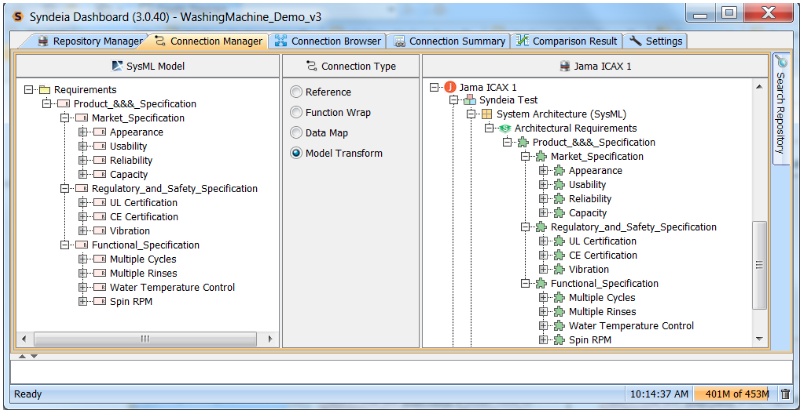Choose the Data Map connection type
The height and width of the screenshot is (413, 804).
pyautogui.click(x=296, y=133)
